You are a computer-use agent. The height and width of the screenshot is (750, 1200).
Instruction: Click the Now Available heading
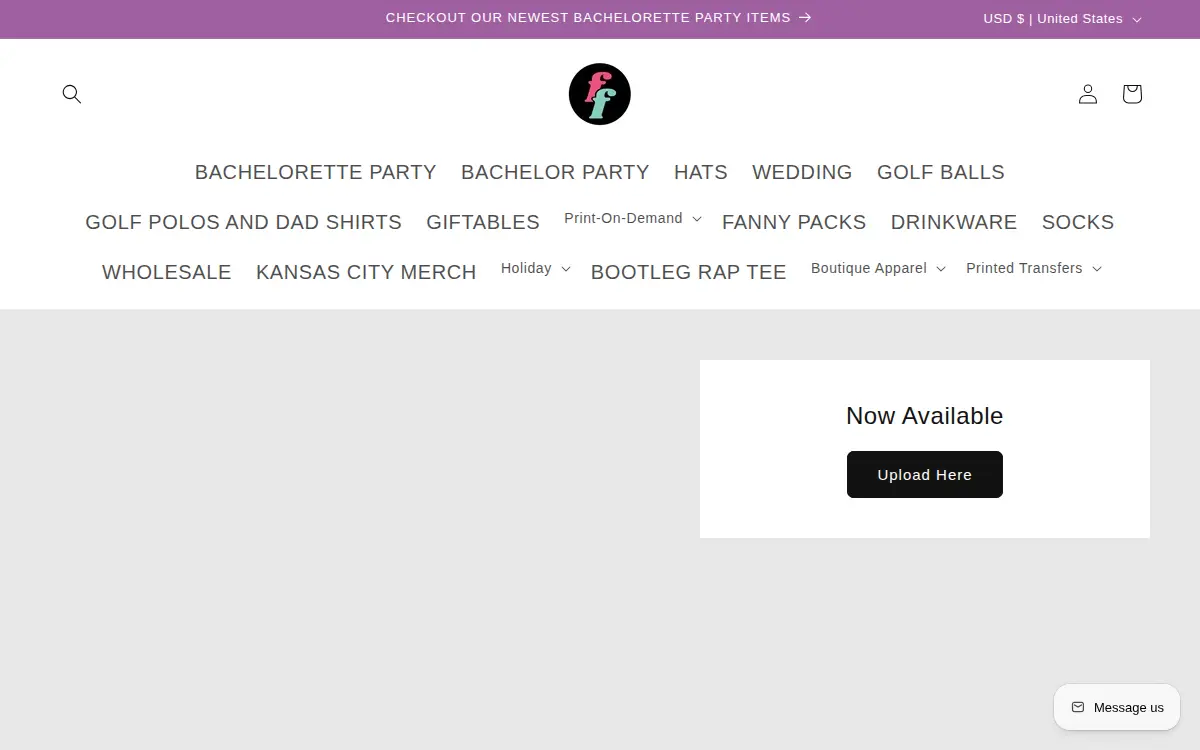pos(925,416)
